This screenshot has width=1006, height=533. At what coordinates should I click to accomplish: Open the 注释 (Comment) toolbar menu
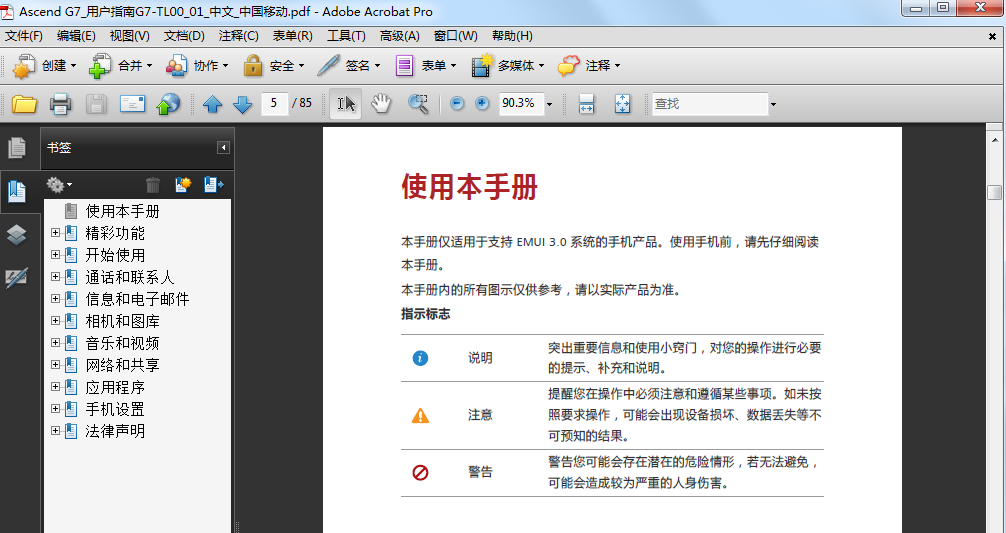point(588,65)
